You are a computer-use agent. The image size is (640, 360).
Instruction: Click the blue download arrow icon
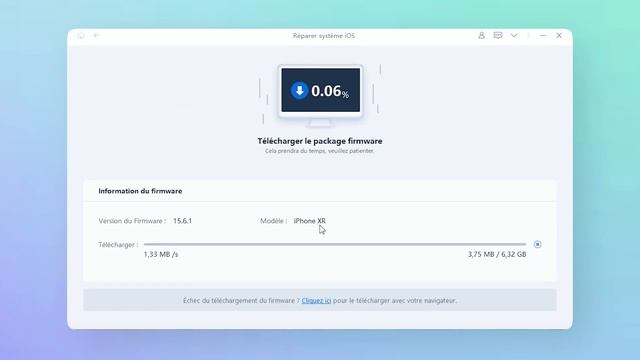299,90
